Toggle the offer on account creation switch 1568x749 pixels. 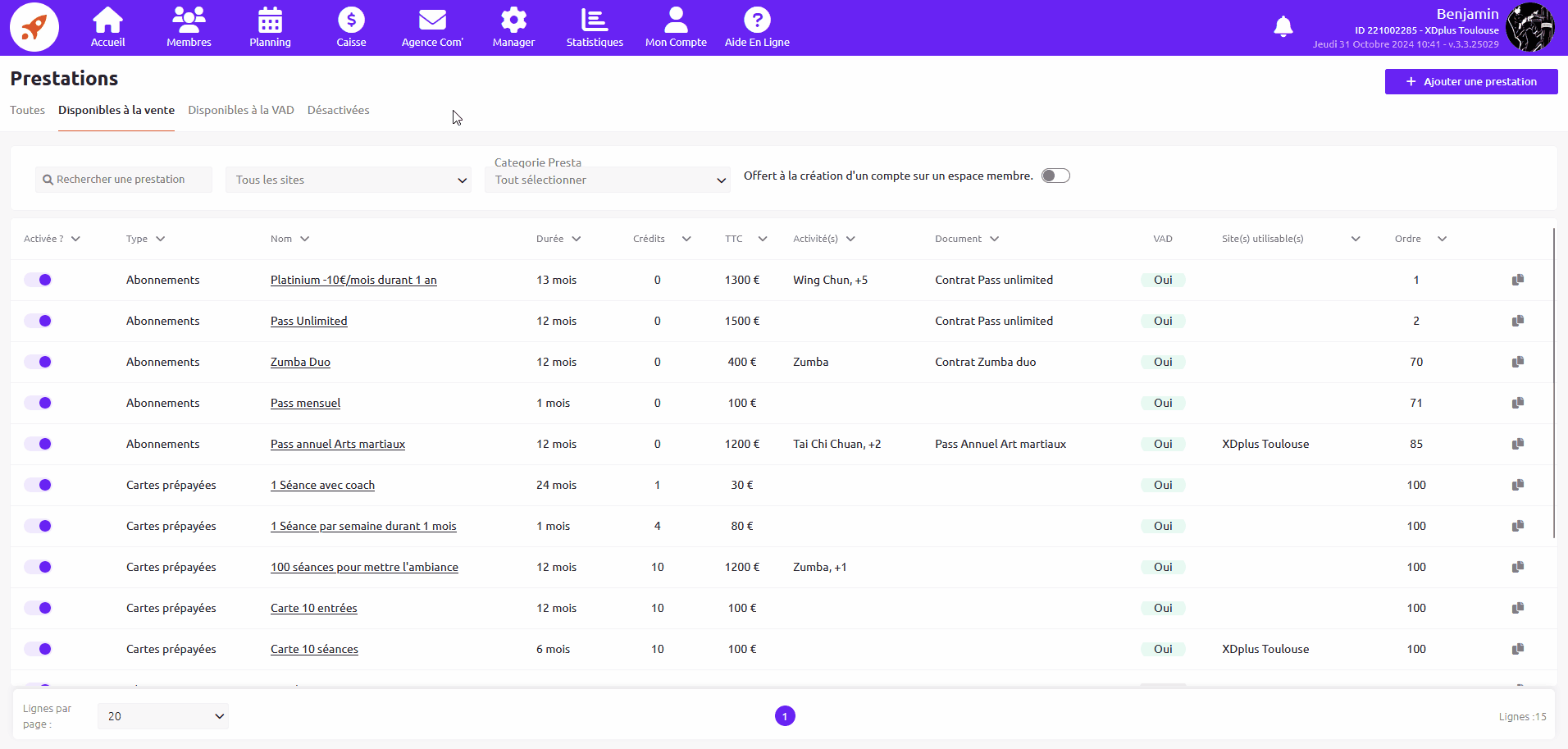pos(1055,176)
